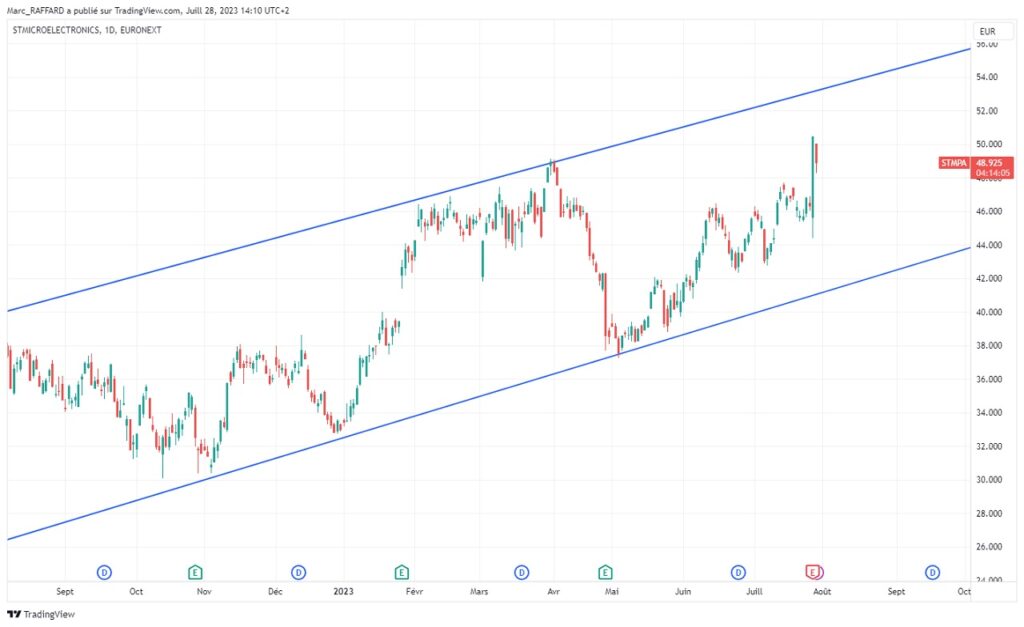Select the November earnings marker
1024x627 pixels.
point(195,572)
